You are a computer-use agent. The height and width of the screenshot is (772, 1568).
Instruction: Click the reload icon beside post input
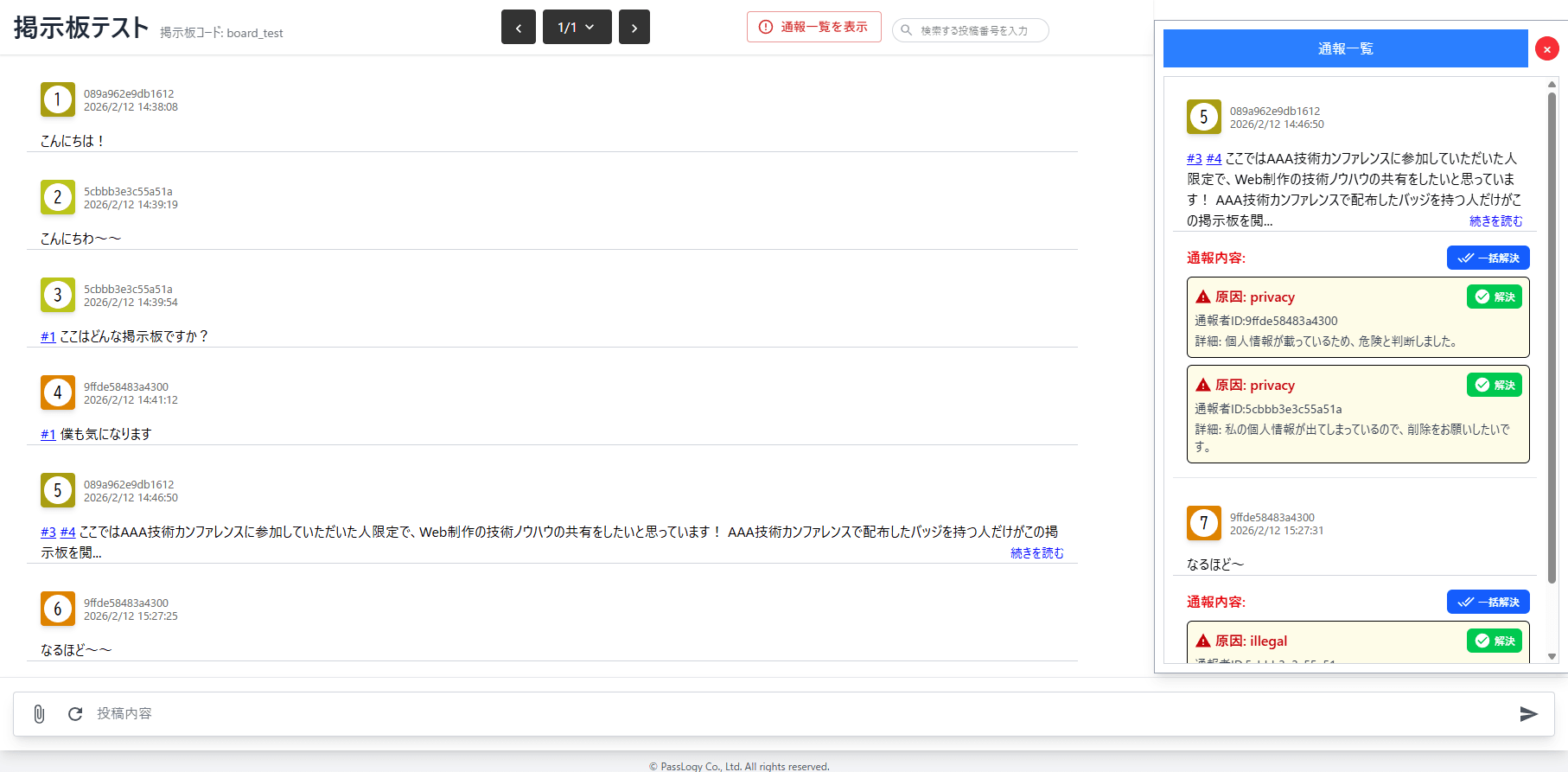[x=75, y=714]
